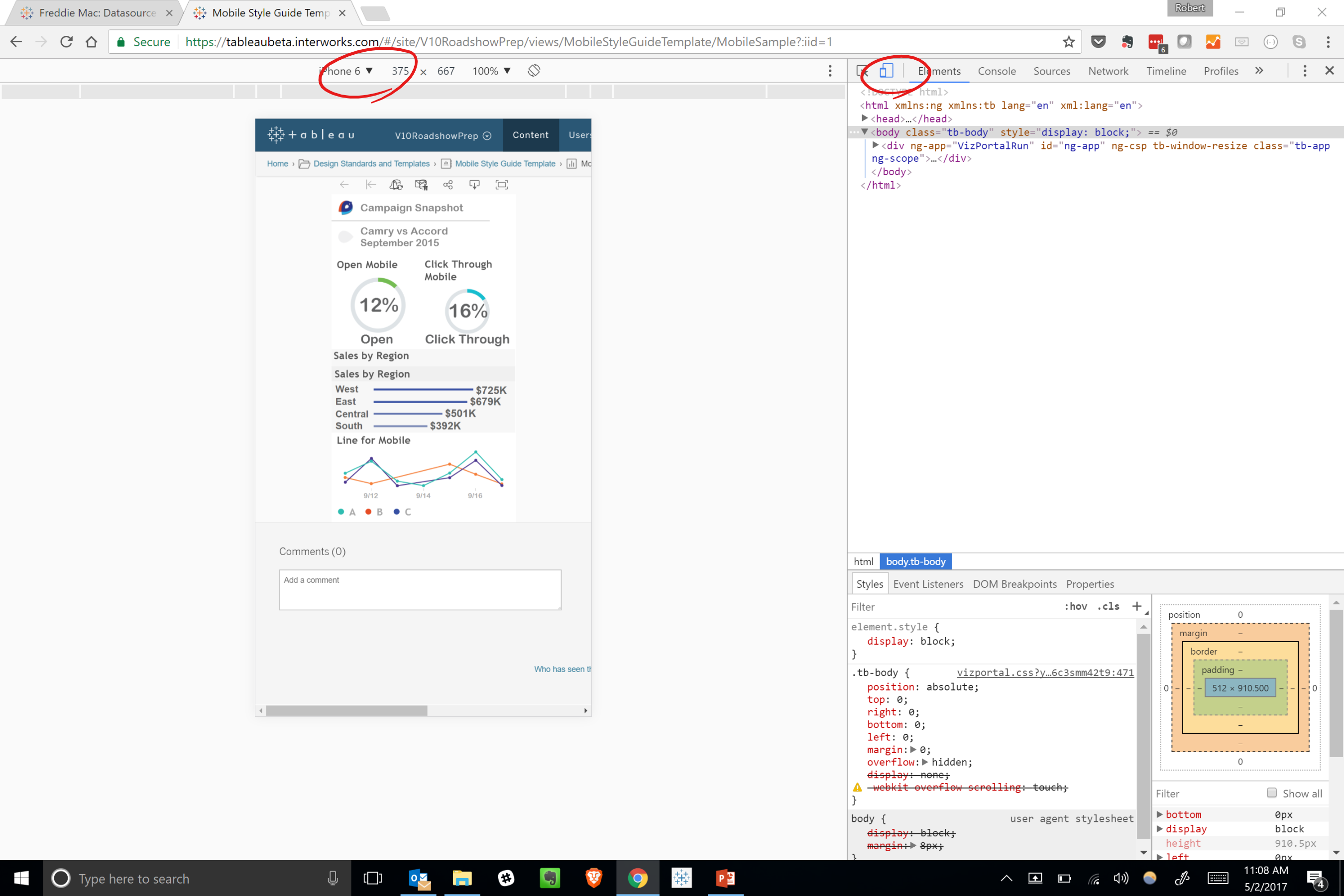The image size is (1344, 896).
Task: Activate full screen mode for the viz
Action: [x=501, y=184]
